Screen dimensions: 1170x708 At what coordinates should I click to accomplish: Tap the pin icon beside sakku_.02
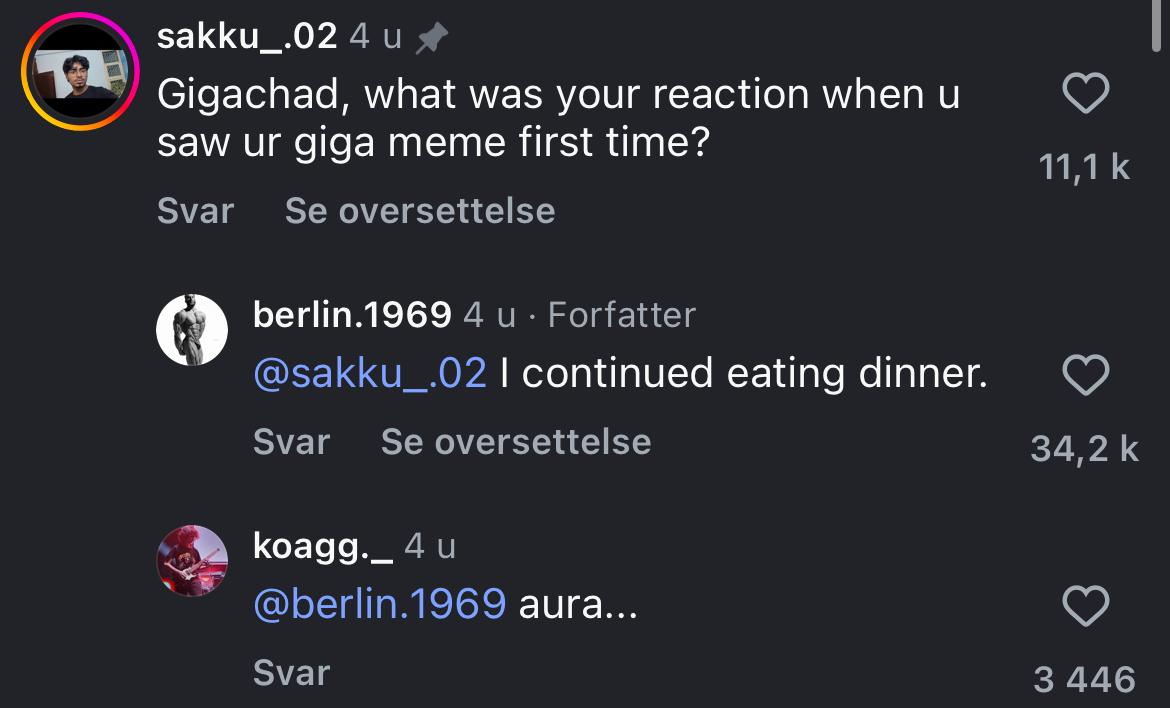(431, 38)
